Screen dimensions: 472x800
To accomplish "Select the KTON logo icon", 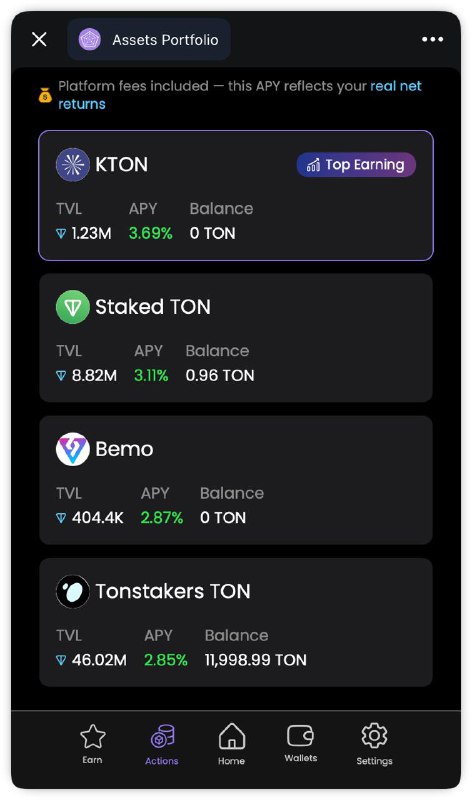I will [72, 165].
